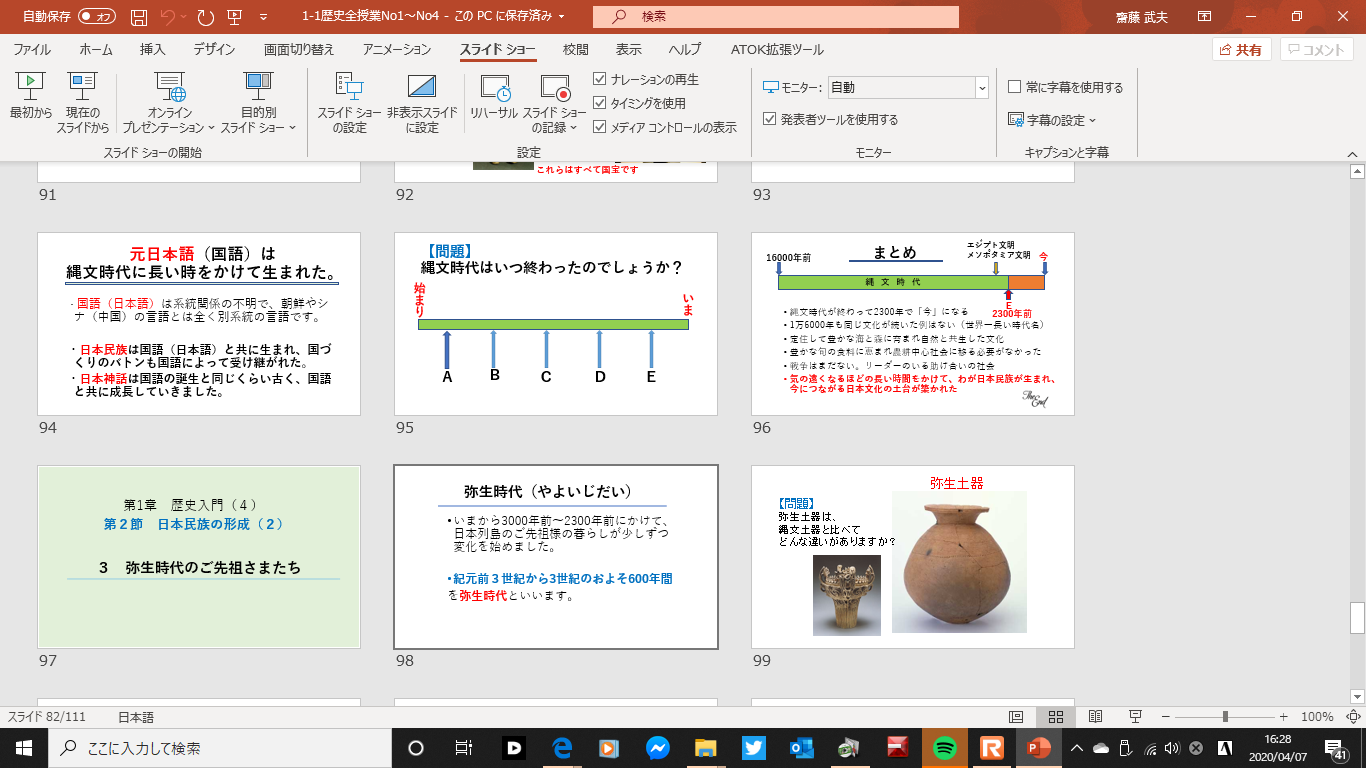This screenshot has height=768, width=1366.
Task: Switch to the 校閲 tab
Action: (x=575, y=50)
